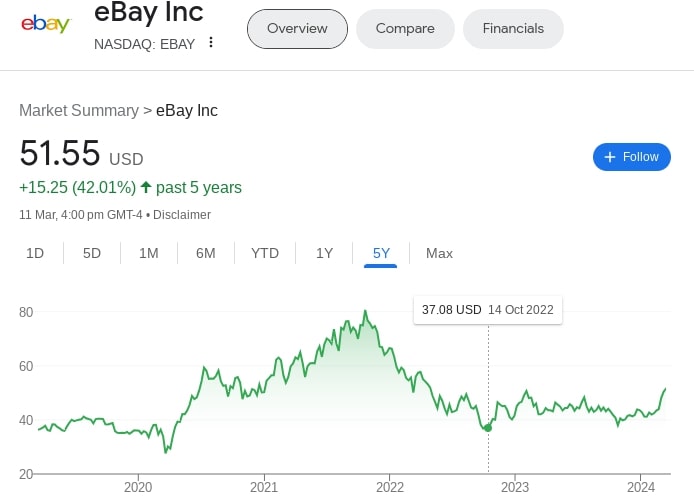Select the 1M time range
Viewport: 694px width, 501px height.
[x=149, y=253]
